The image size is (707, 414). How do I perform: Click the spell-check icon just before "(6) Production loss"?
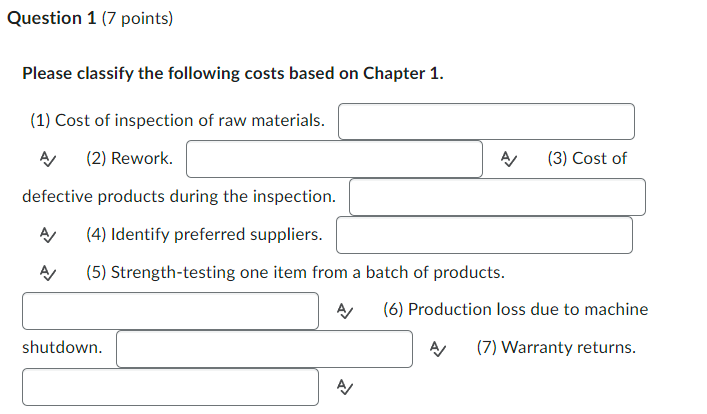[345, 310]
